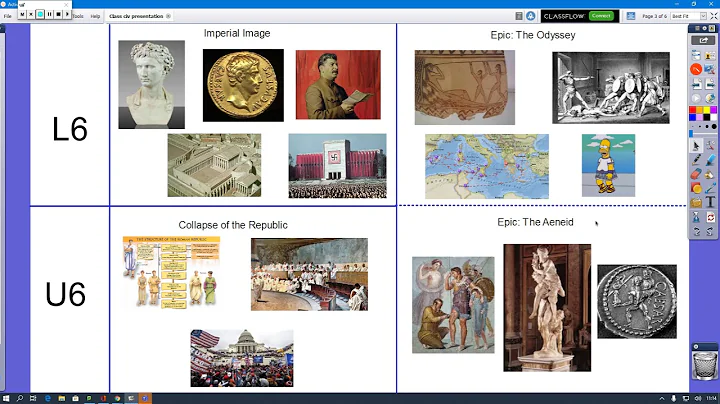Open the File menu

coord(8,16)
